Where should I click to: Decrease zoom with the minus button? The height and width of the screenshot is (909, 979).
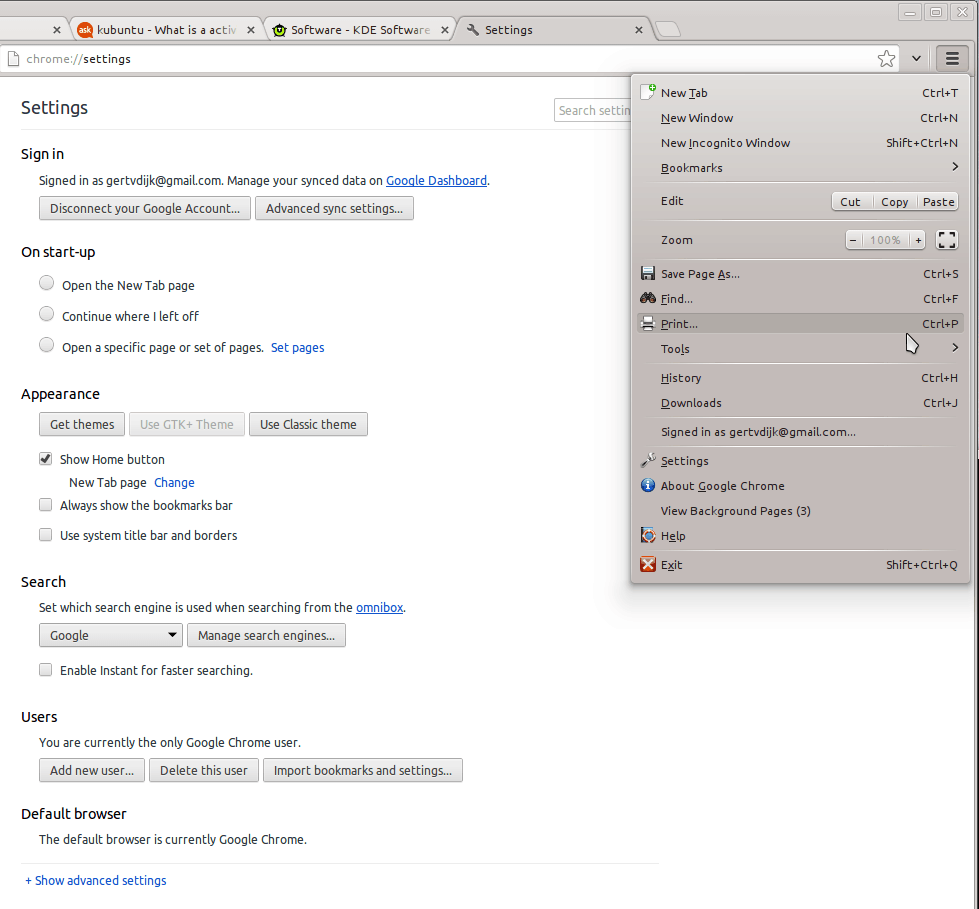pos(852,240)
